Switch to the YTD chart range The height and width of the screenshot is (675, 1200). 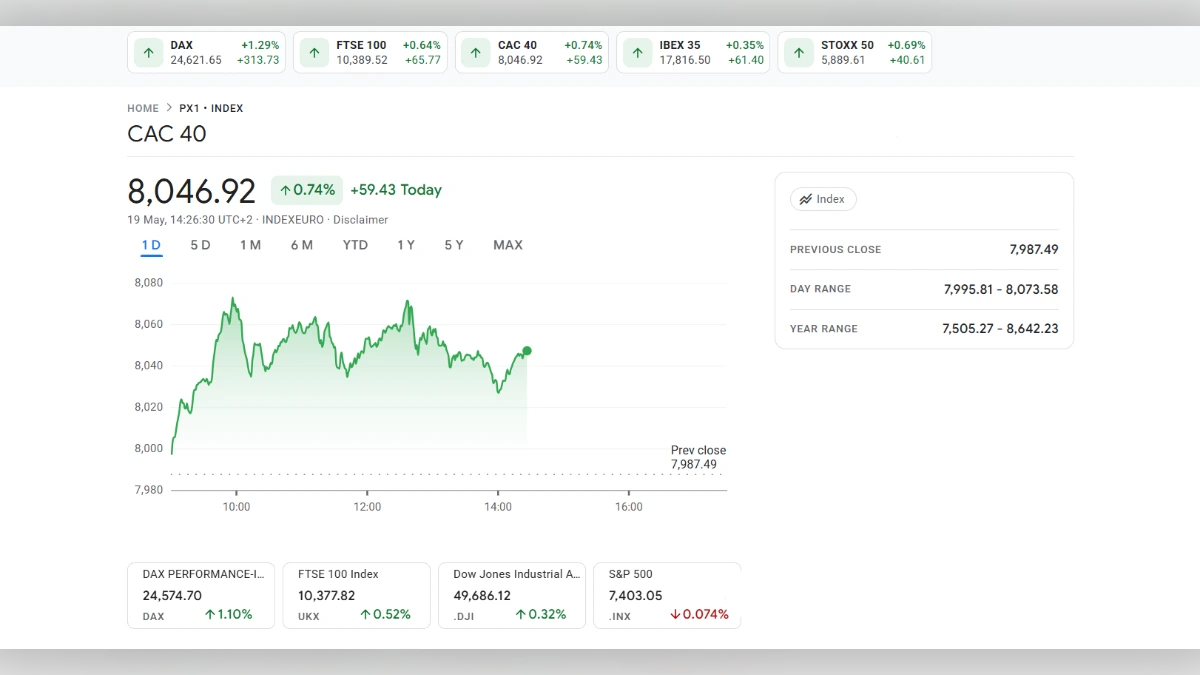[x=355, y=245]
